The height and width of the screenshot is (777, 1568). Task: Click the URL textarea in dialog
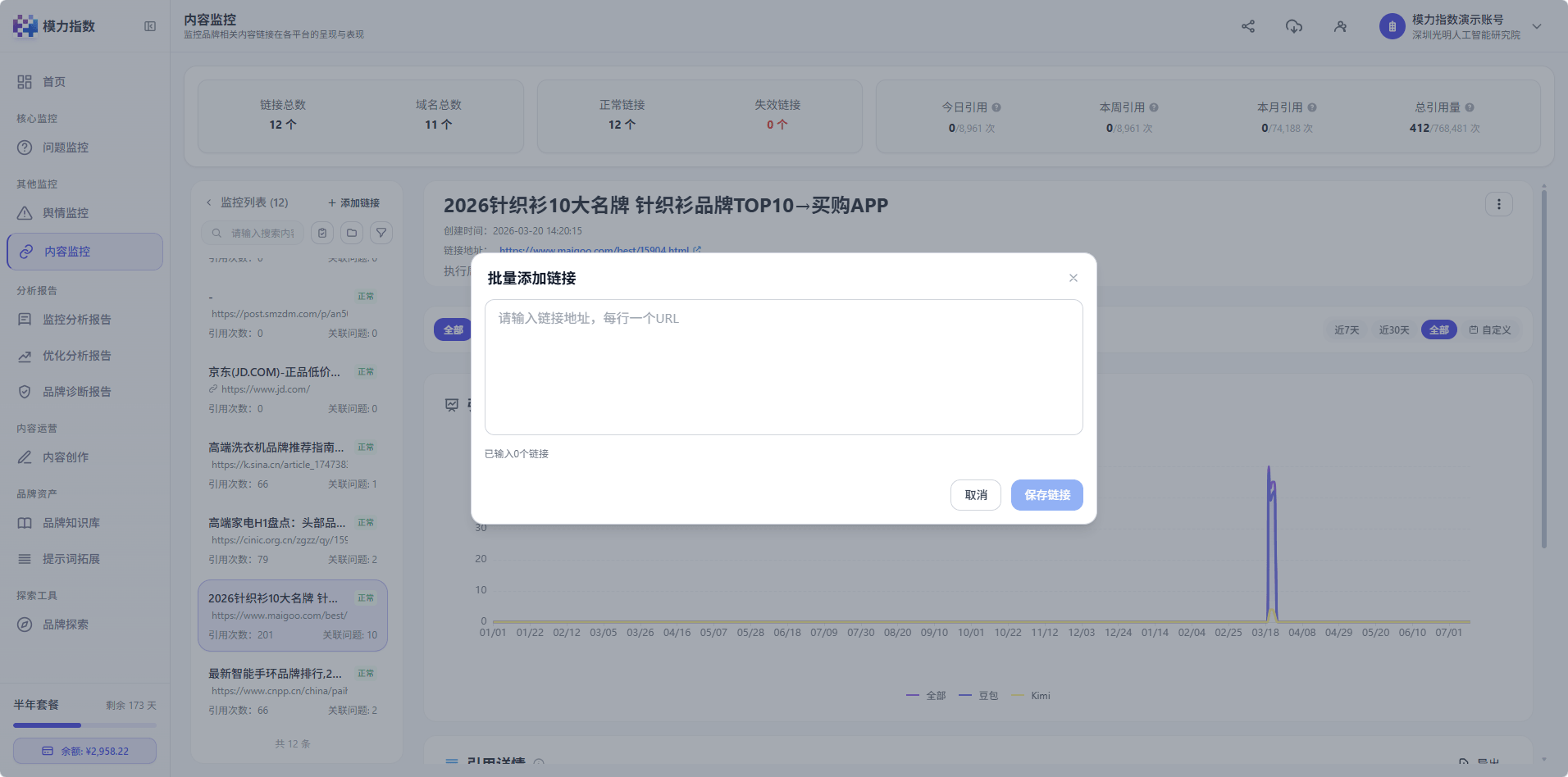tap(783, 366)
